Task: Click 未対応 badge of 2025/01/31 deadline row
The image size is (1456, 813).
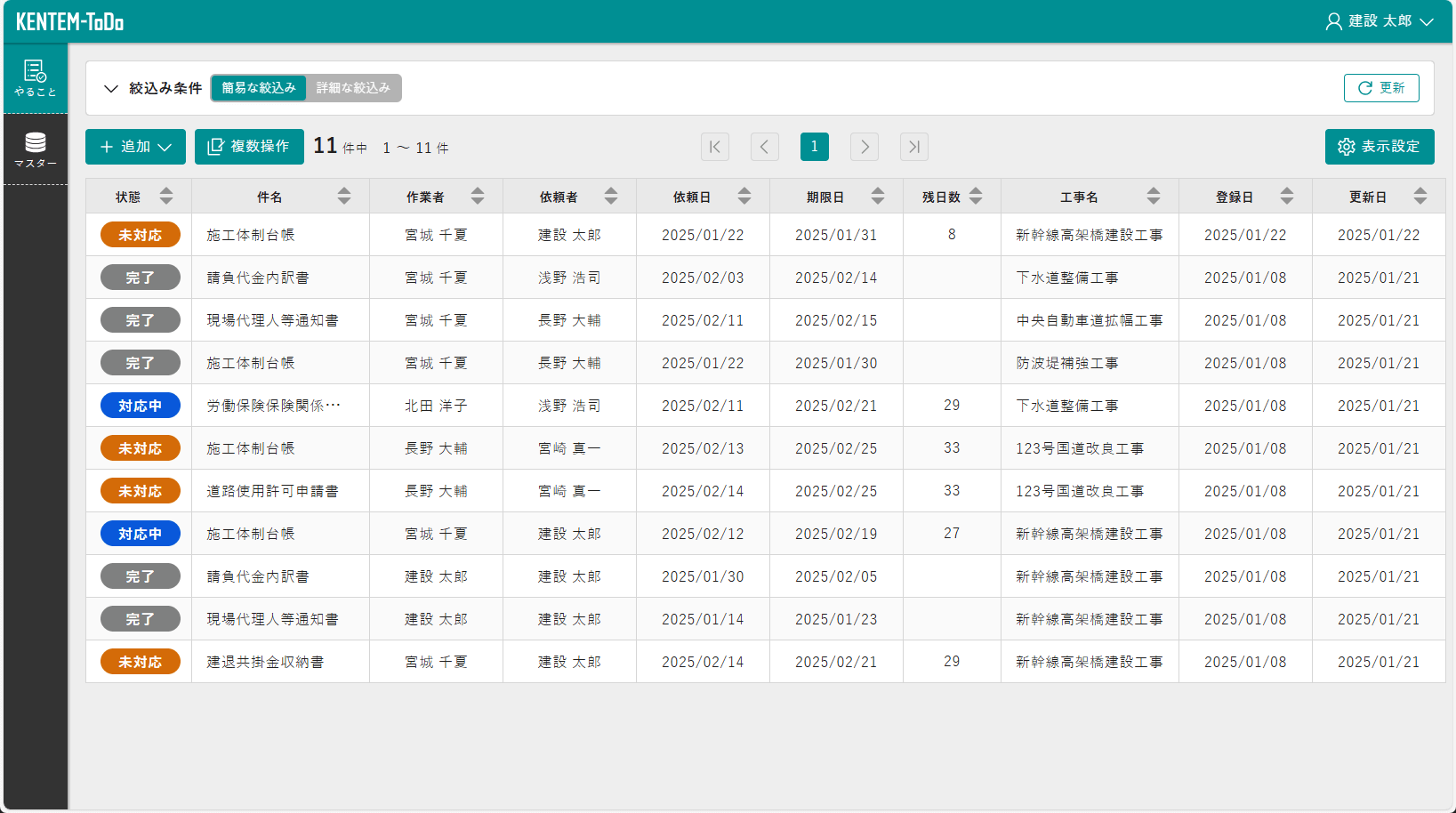Action: pyautogui.click(x=141, y=235)
